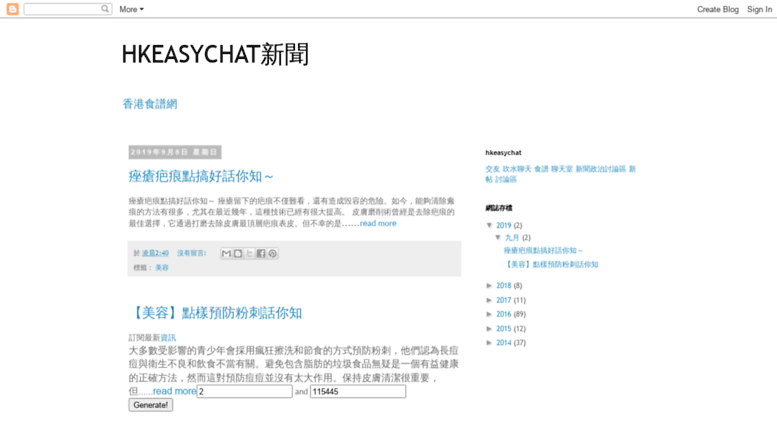Open 聊天室 sidebar link
Screen dimensions: 777x423
(x=562, y=169)
